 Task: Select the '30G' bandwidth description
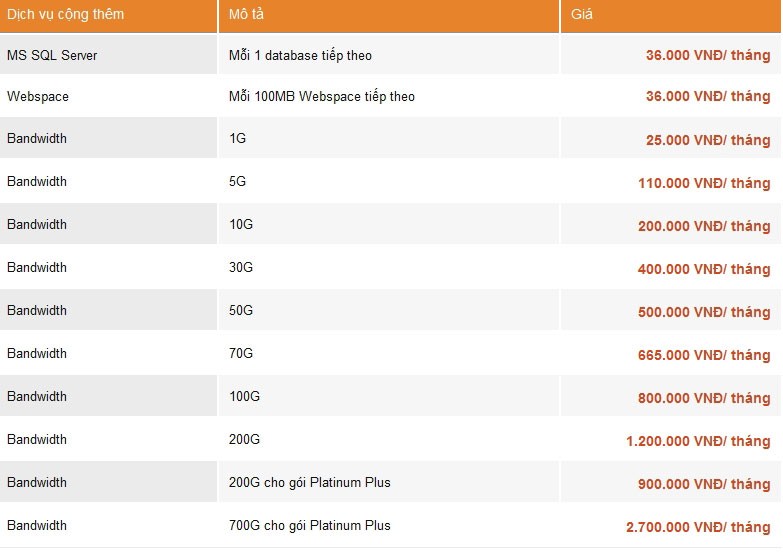[x=241, y=267]
